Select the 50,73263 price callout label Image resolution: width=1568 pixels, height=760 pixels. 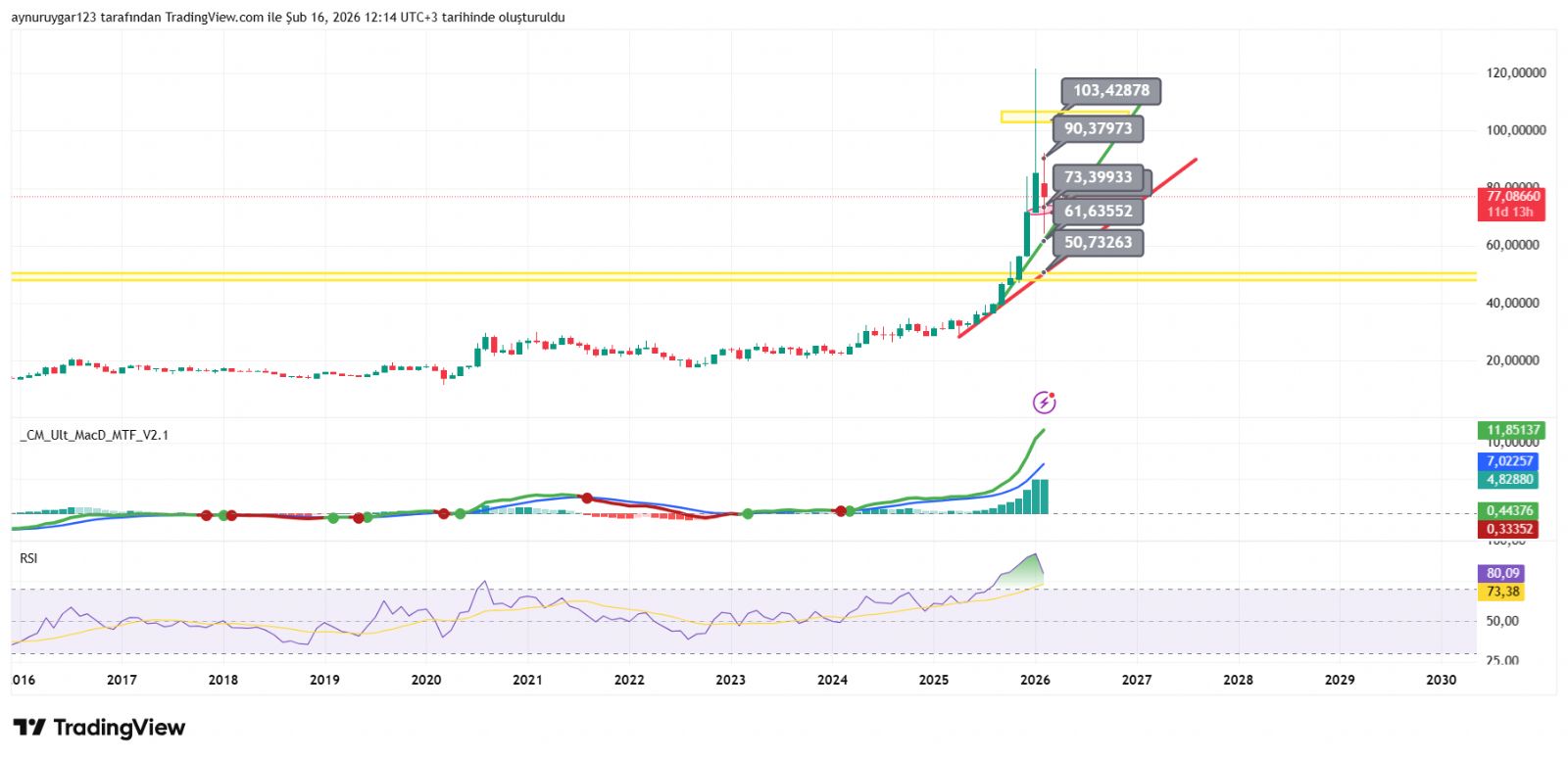pyautogui.click(x=1098, y=242)
